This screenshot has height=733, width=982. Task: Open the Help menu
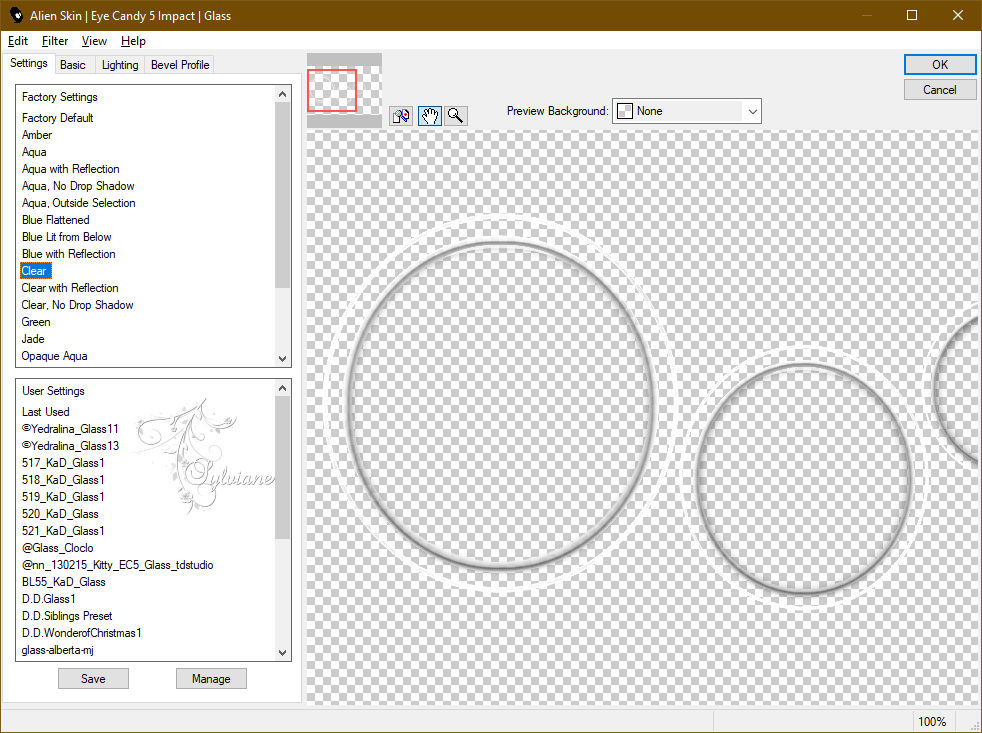[133, 41]
